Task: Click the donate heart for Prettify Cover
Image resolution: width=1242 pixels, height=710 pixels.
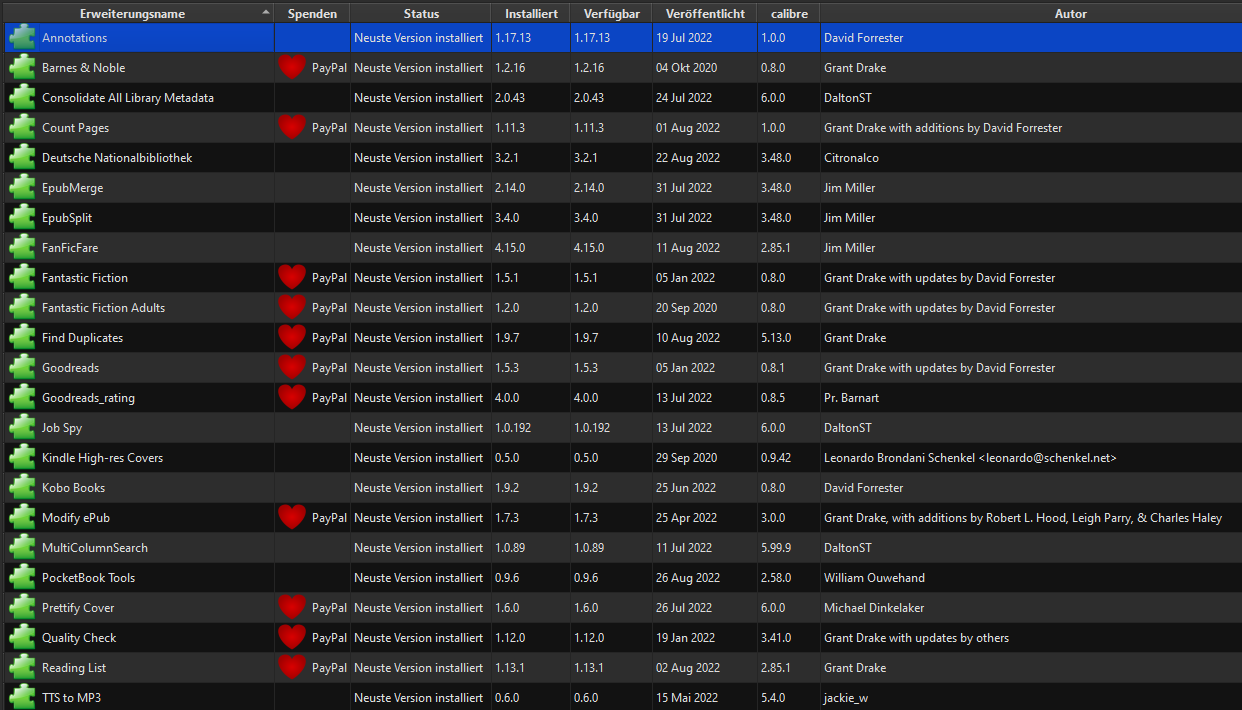Action: 292,608
